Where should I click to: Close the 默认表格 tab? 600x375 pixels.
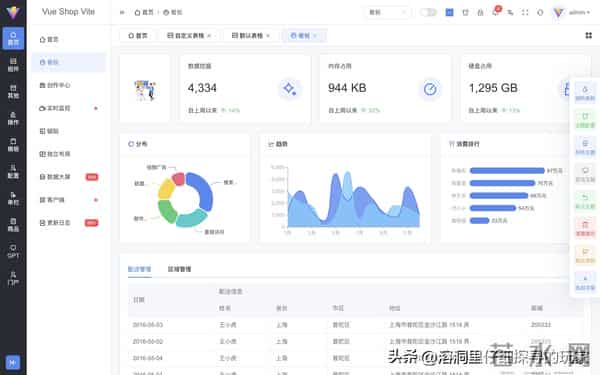pos(268,36)
